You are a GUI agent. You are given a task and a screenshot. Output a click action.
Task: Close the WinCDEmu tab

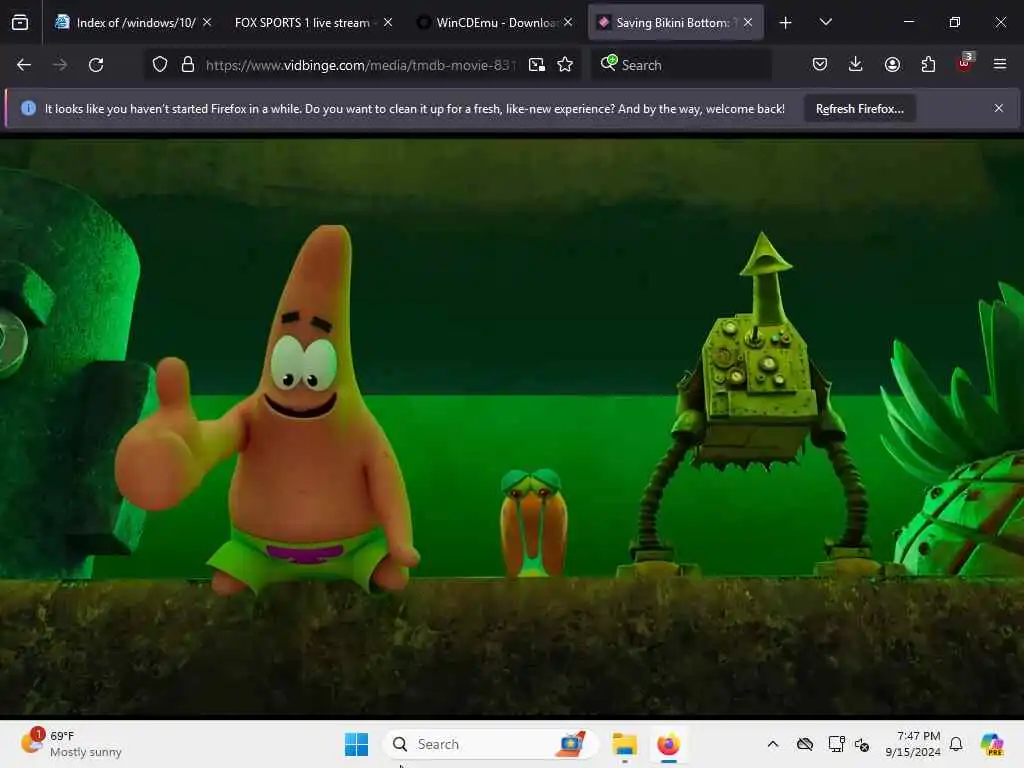click(x=568, y=22)
